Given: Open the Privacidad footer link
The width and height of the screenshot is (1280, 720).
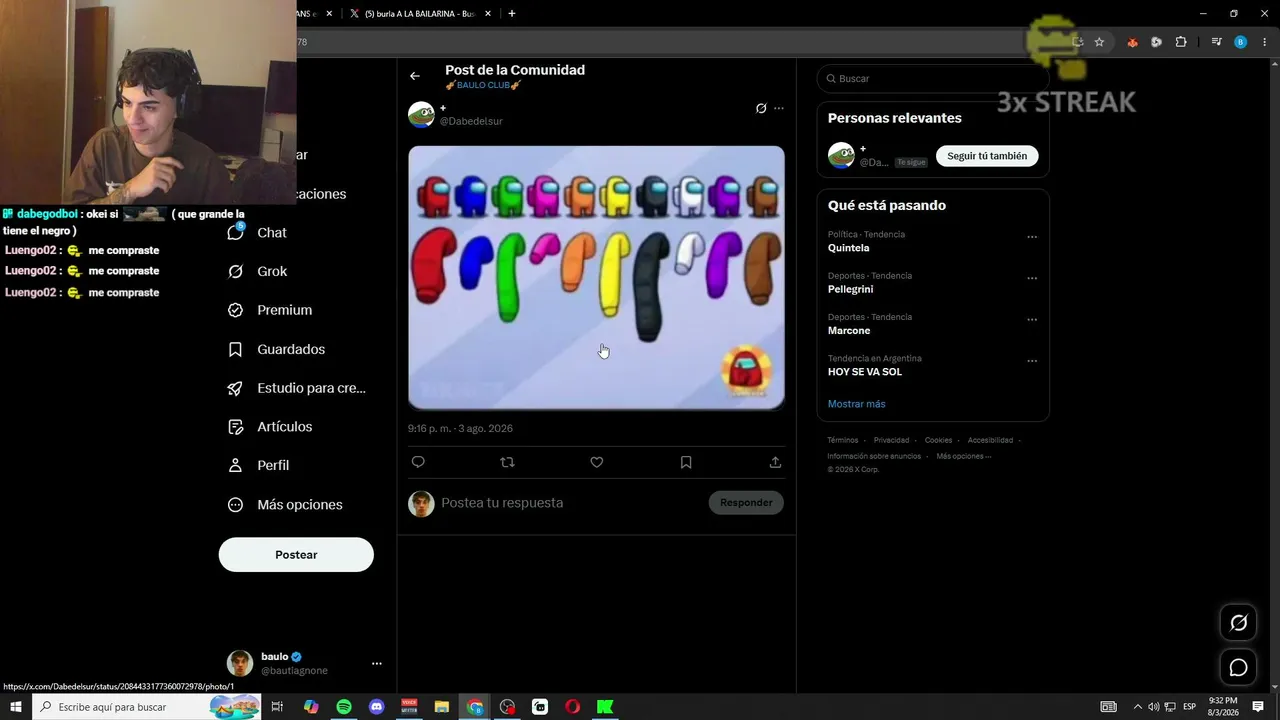Looking at the screenshot, I should tap(891, 440).
